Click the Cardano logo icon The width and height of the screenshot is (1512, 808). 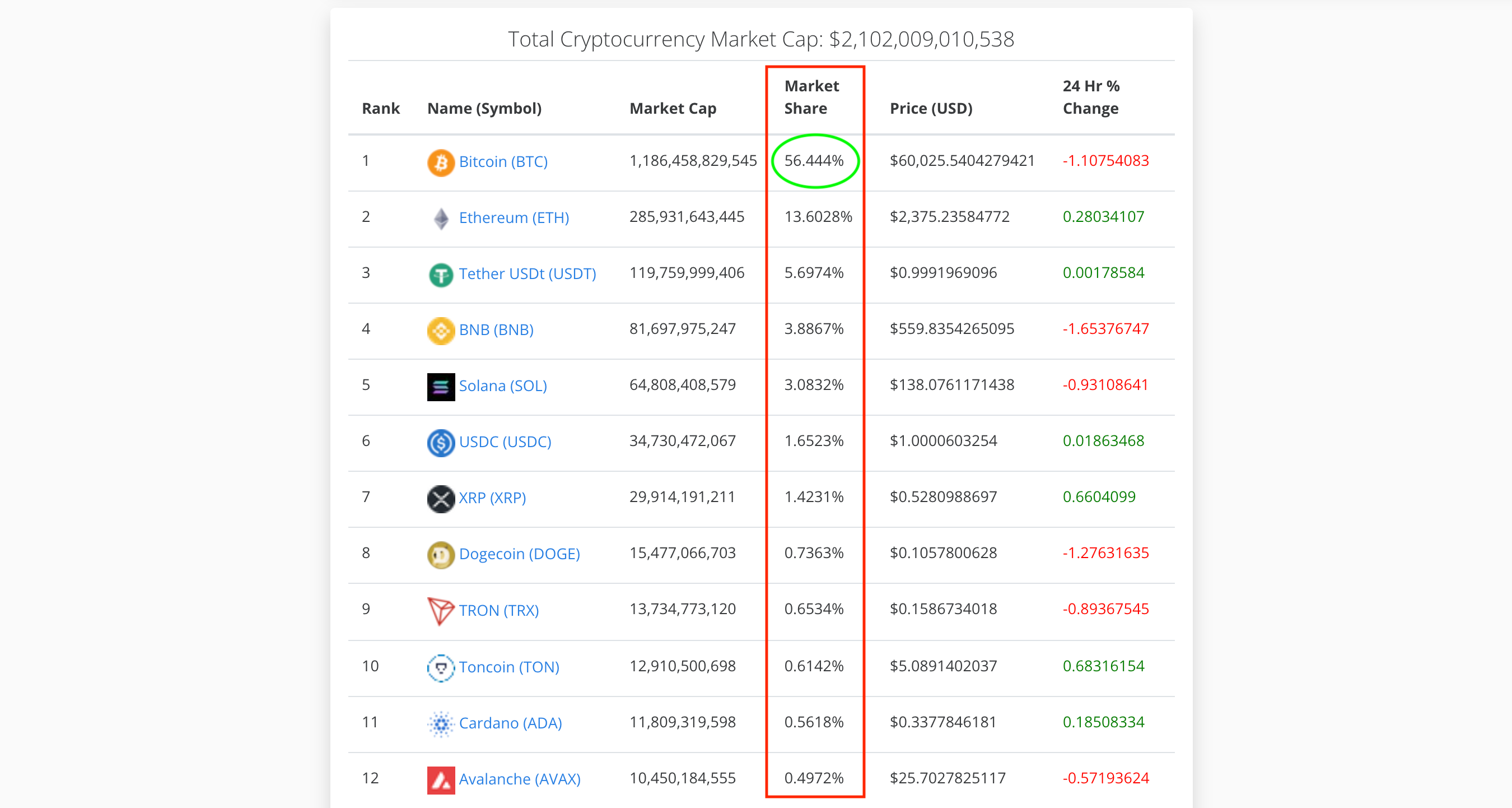[441, 723]
